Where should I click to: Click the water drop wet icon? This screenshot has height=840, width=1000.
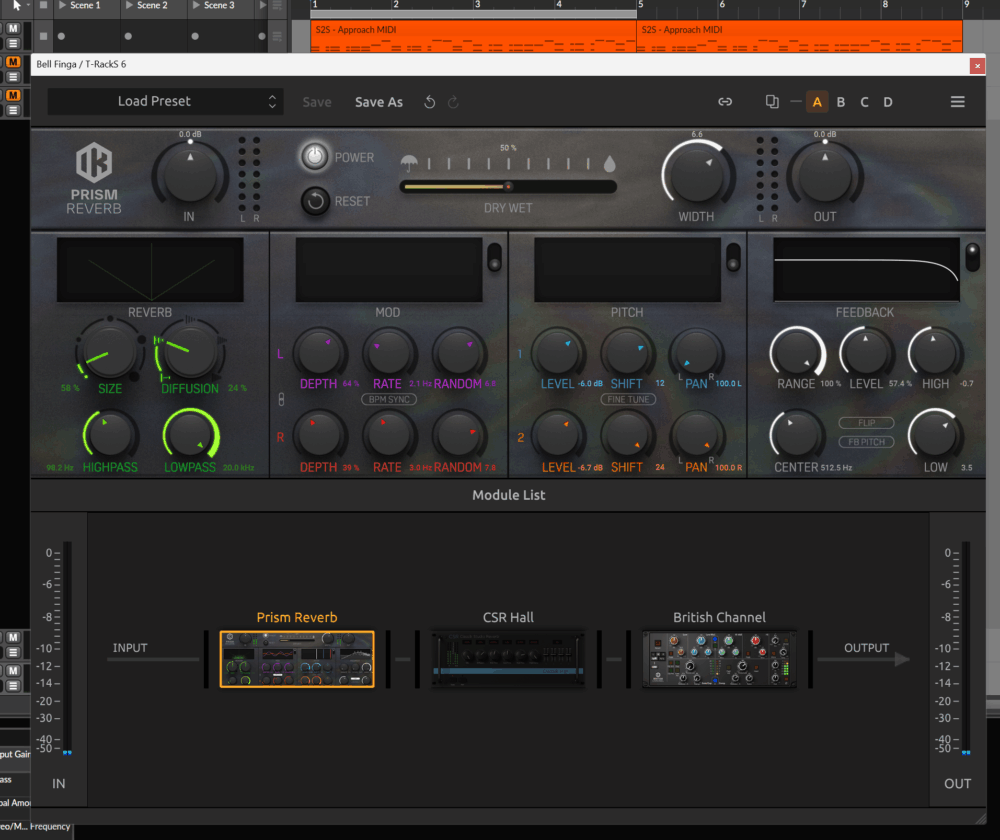(x=610, y=164)
